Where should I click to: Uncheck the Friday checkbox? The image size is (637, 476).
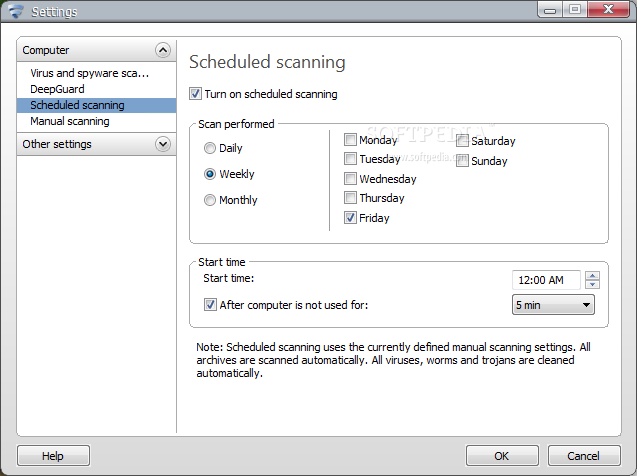[350, 218]
